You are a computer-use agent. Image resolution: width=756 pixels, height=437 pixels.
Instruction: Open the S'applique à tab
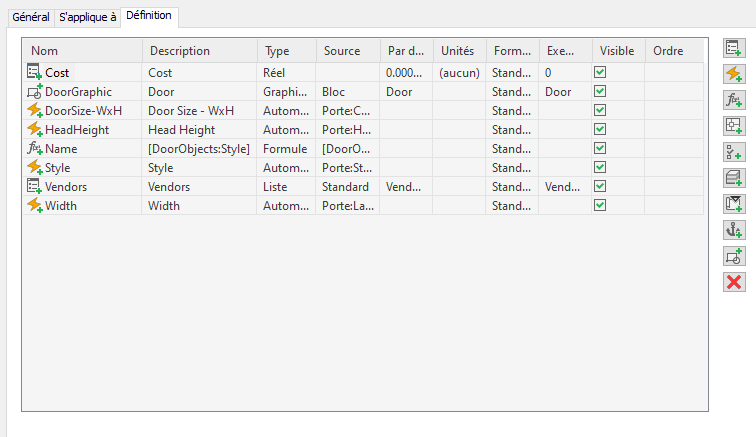[x=87, y=17]
